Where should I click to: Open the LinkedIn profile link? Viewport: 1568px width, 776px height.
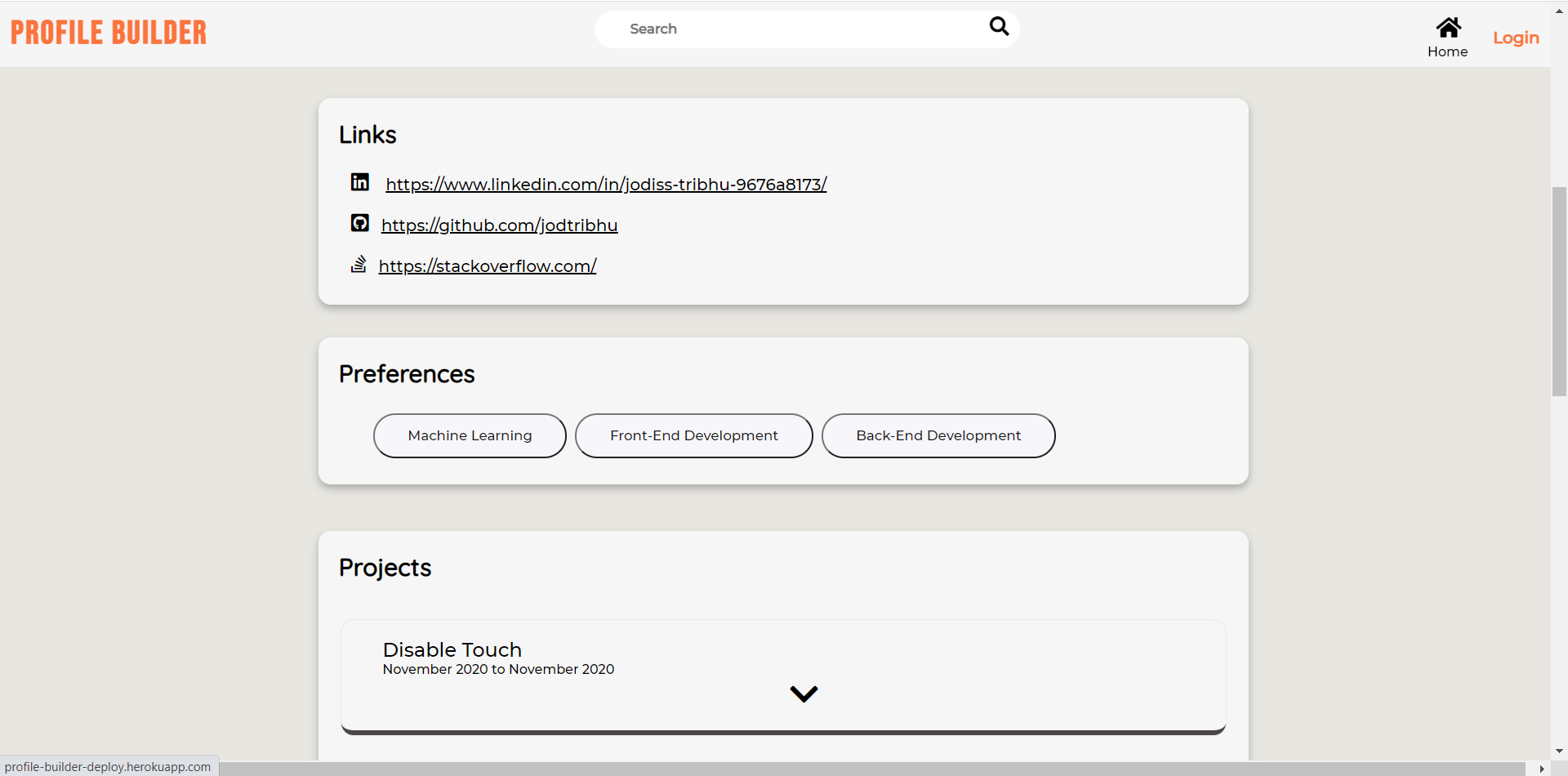click(604, 184)
